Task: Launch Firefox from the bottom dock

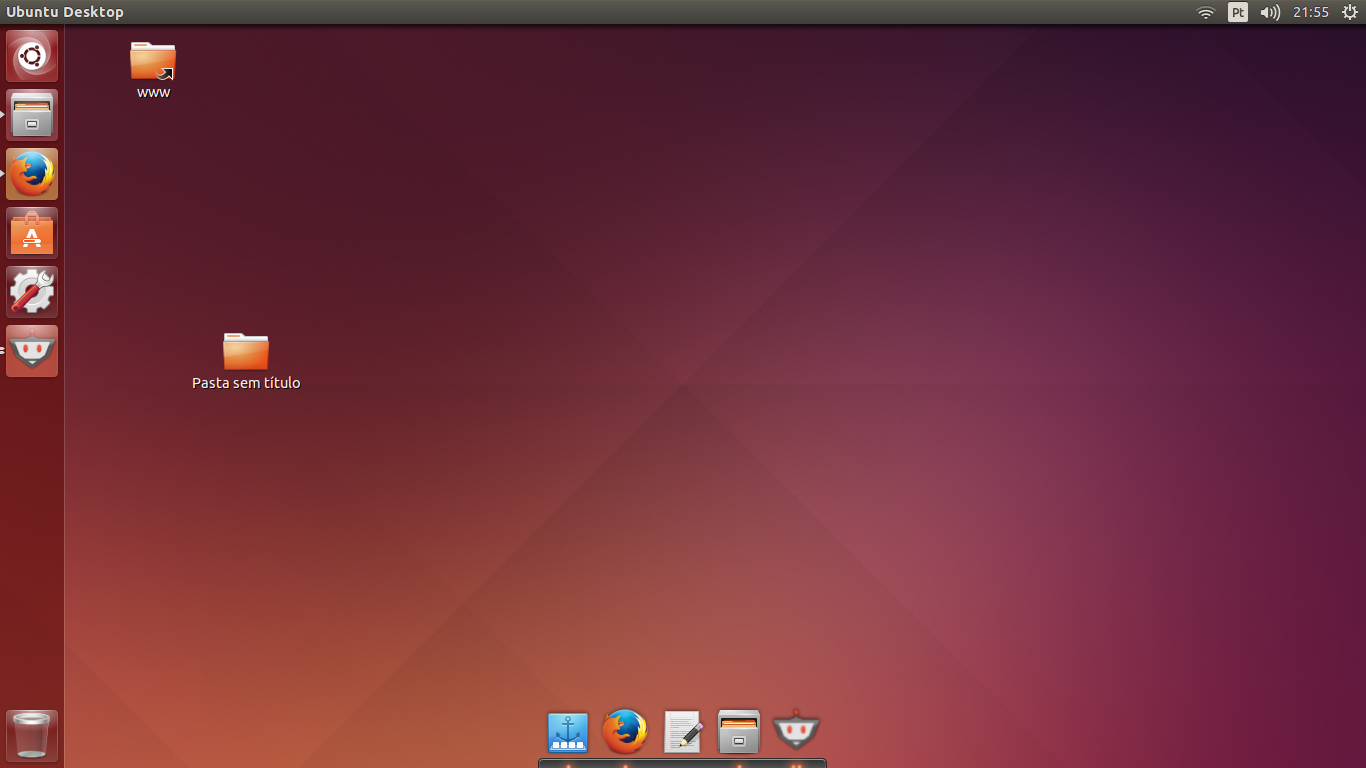Action: point(625,732)
